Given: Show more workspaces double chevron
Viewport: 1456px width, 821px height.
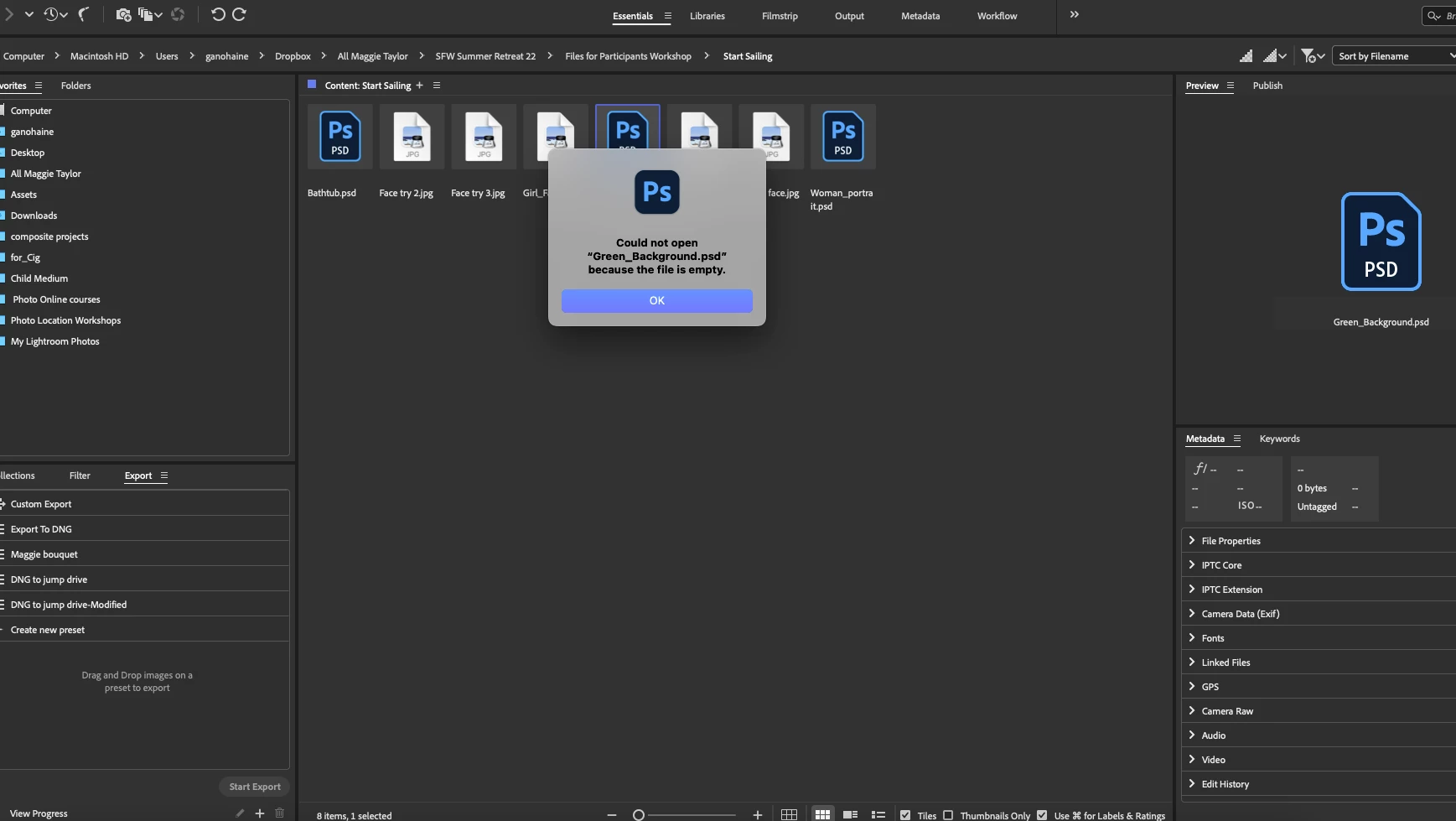Looking at the screenshot, I should [x=1075, y=15].
